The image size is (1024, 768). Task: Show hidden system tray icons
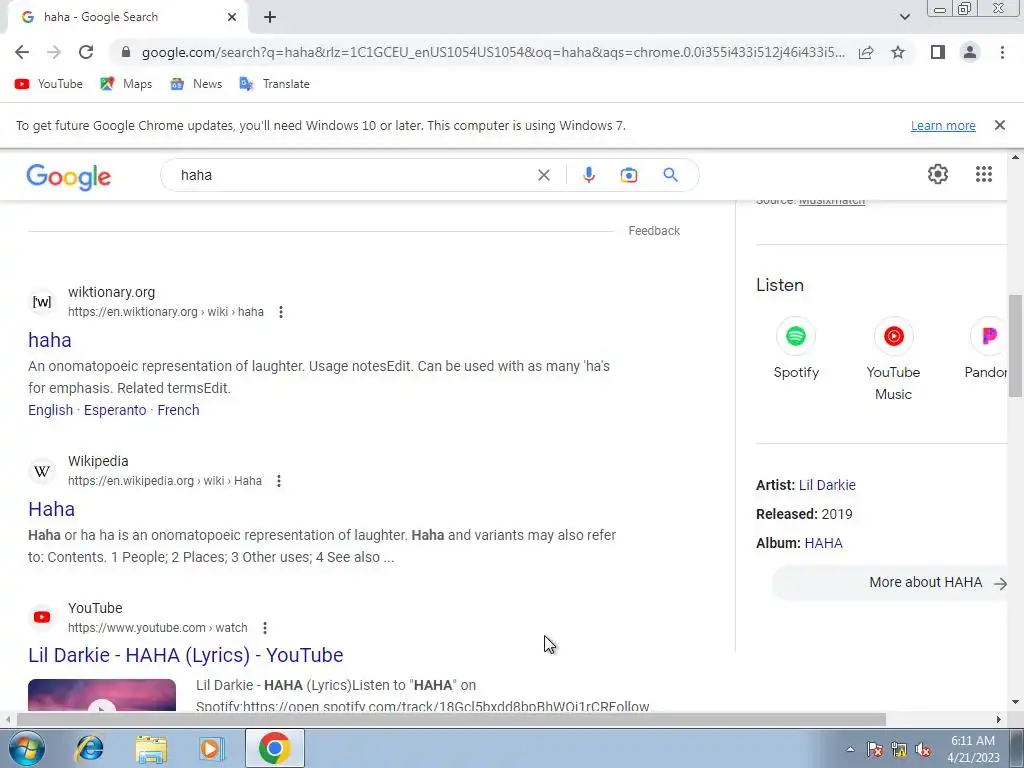pyautogui.click(x=850, y=749)
